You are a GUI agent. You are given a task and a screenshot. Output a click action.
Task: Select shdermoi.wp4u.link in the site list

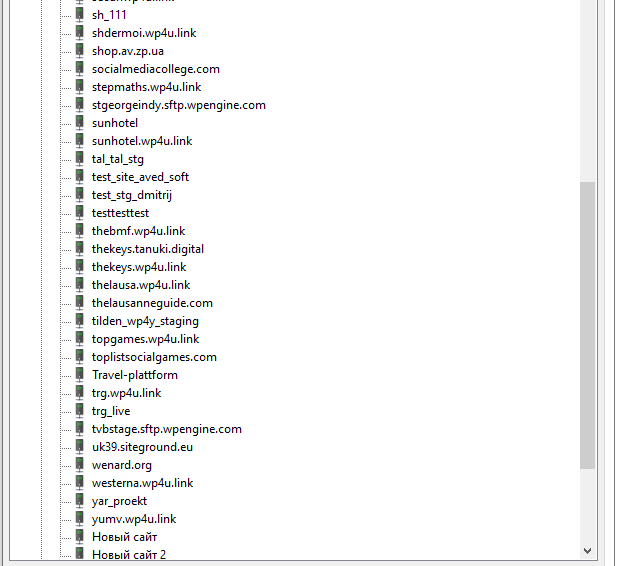click(x=144, y=33)
